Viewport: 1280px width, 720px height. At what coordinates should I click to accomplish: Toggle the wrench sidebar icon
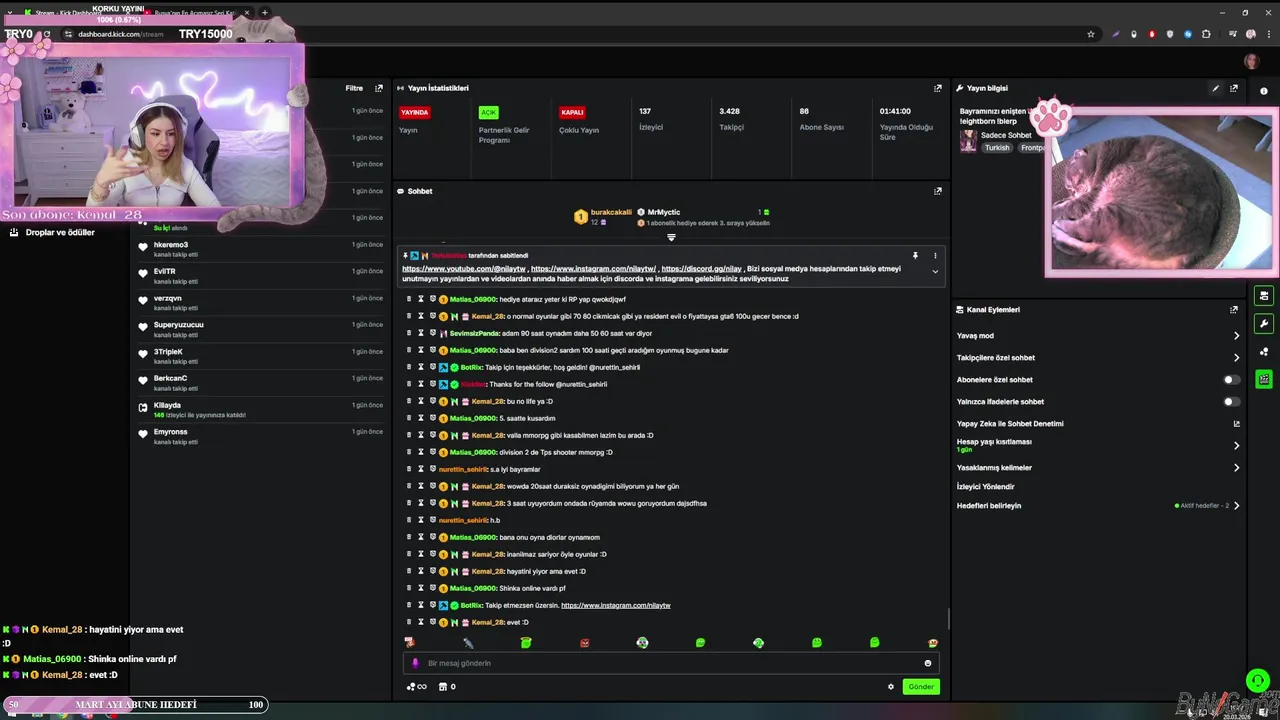tap(1264, 324)
